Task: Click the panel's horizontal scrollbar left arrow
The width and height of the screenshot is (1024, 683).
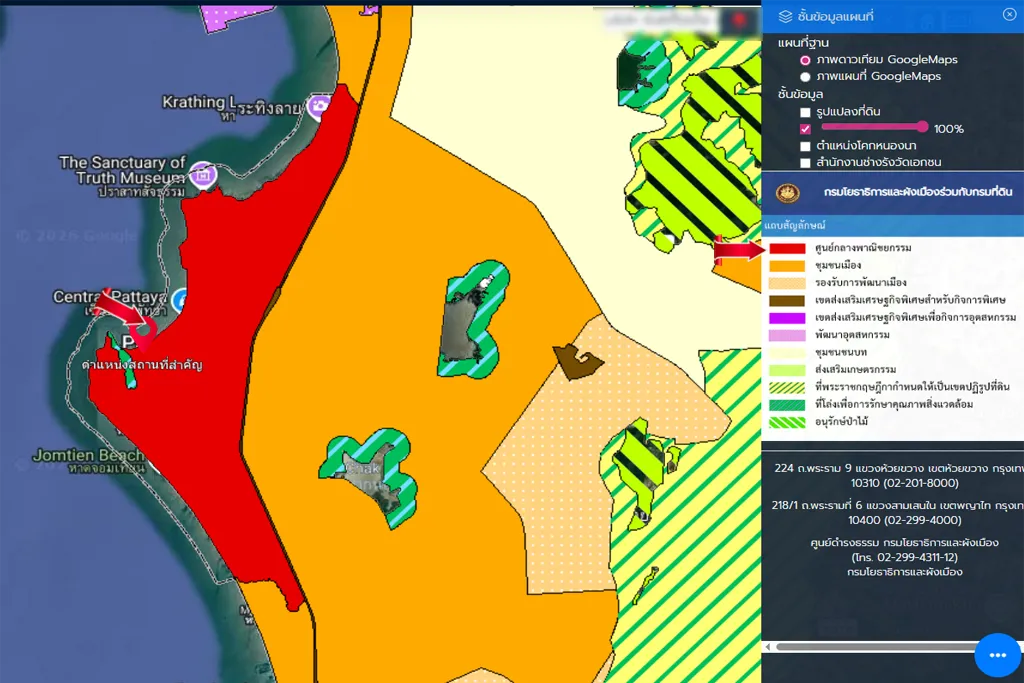Action: [x=767, y=647]
